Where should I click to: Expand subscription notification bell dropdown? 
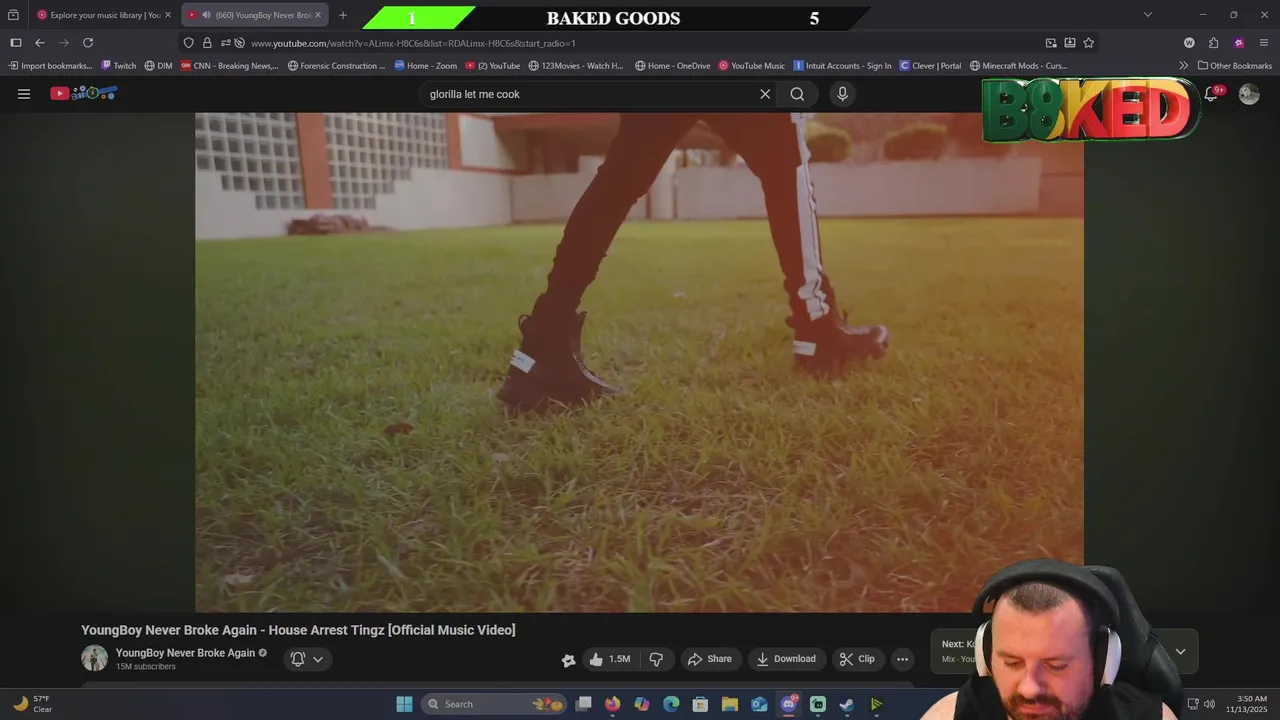307,659
